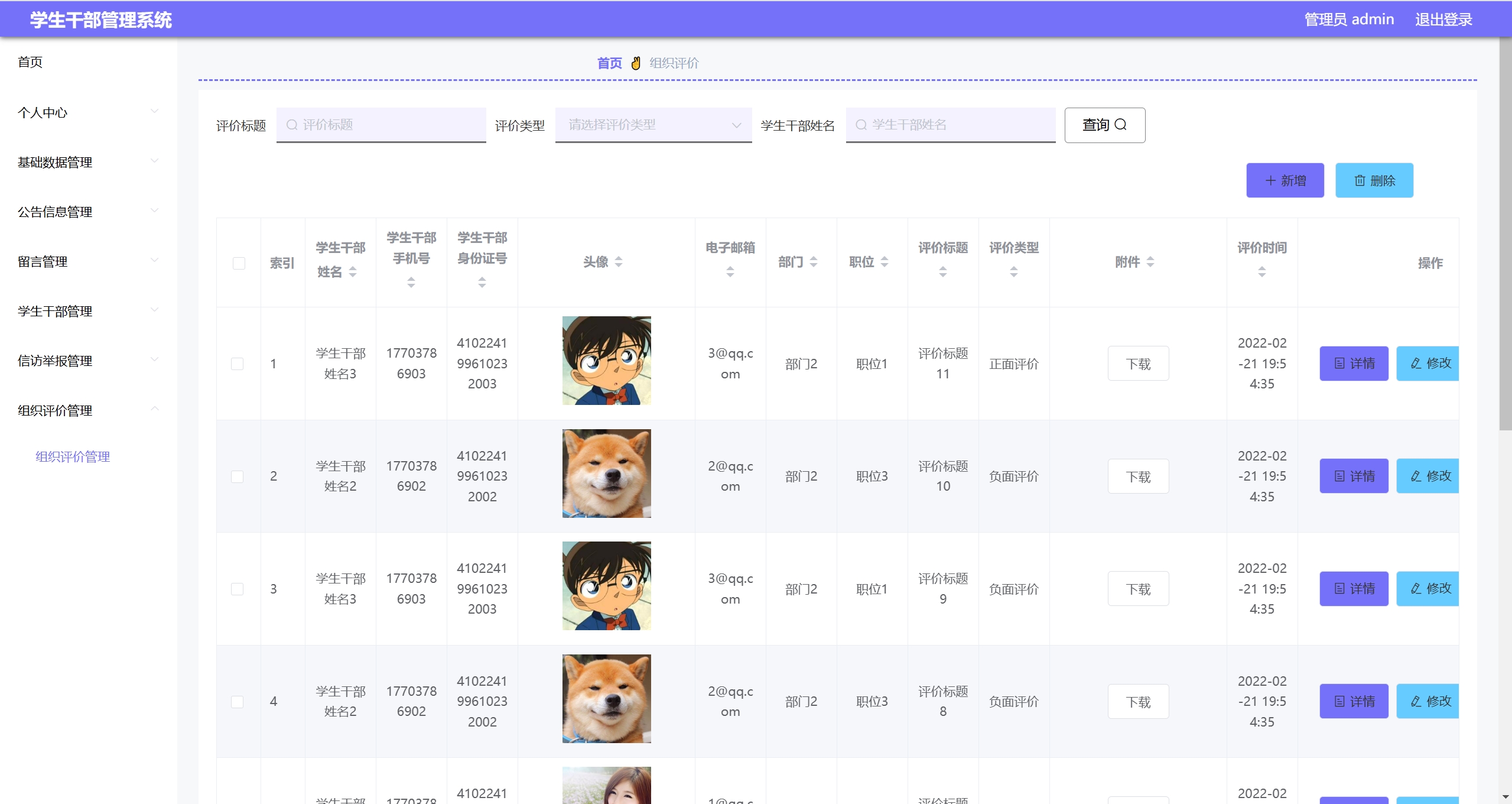Open 详情 for 评价标题10 row
The height and width of the screenshot is (804, 1512).
[1354, 476]
